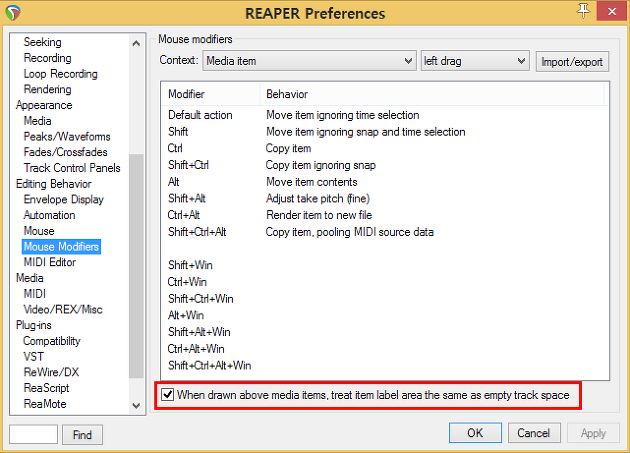Select MIDI Editor in the tree

click(x=50, y=262)
